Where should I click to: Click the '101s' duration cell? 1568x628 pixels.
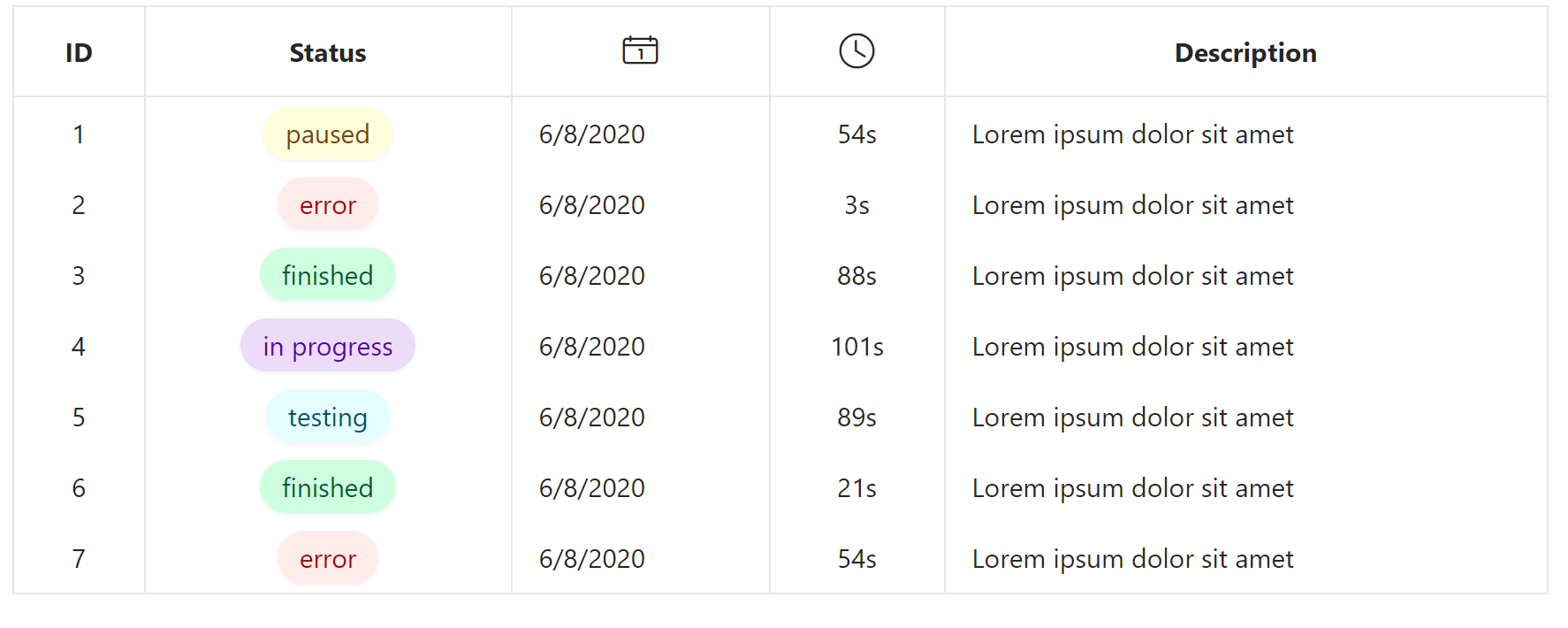point(857,347)
